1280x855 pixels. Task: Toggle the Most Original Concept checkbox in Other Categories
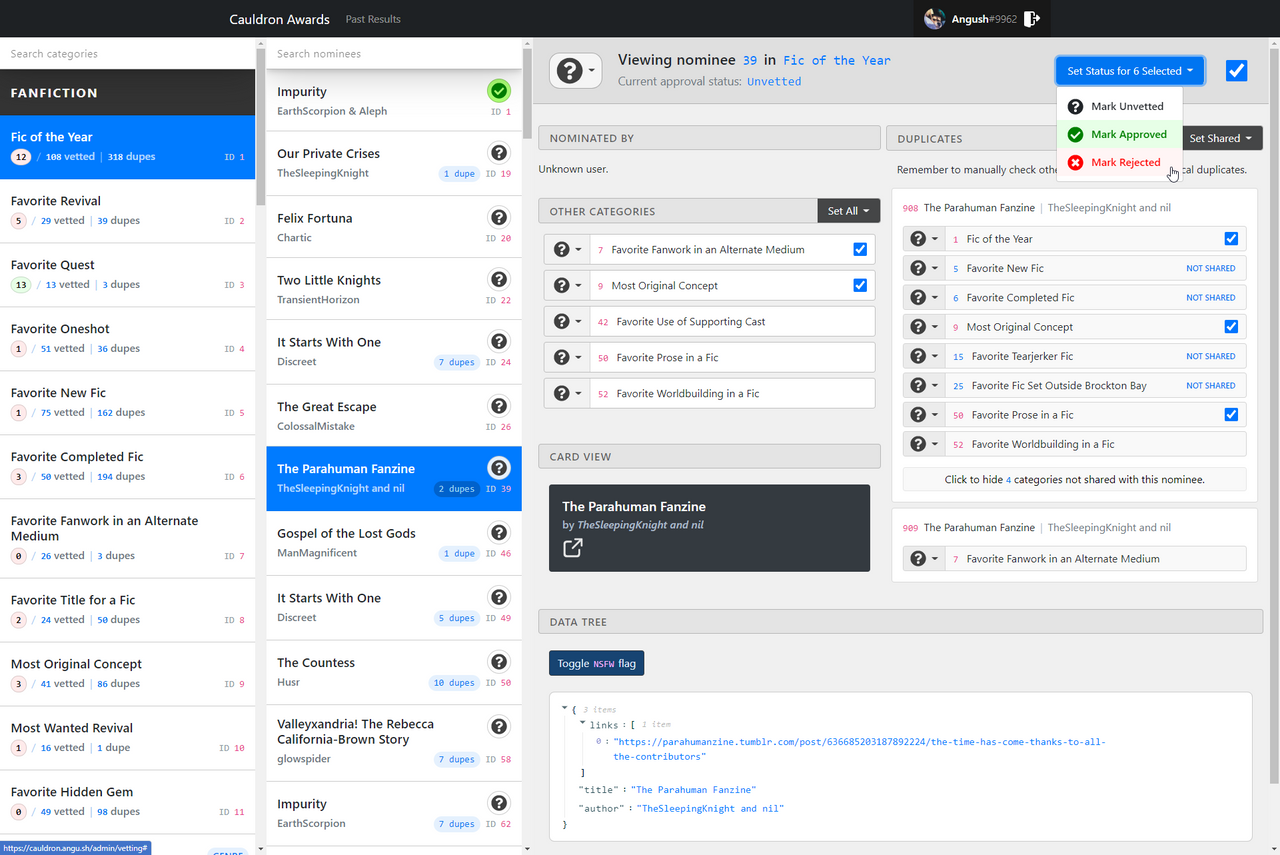859,286
